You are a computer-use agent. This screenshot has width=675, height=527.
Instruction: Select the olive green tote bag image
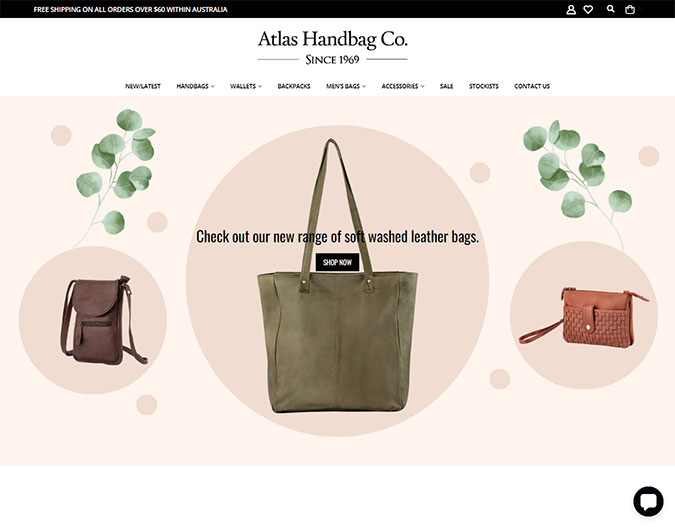337,276
